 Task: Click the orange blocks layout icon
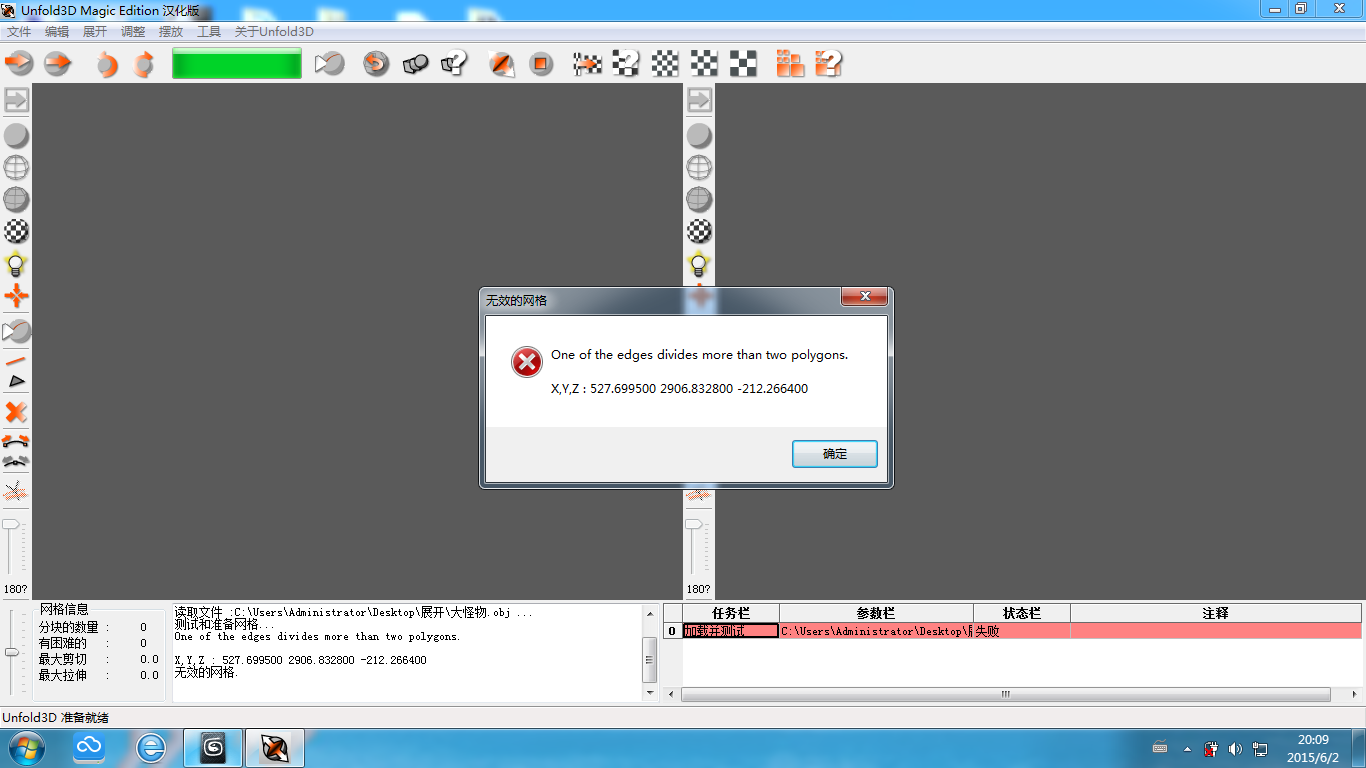790,64
